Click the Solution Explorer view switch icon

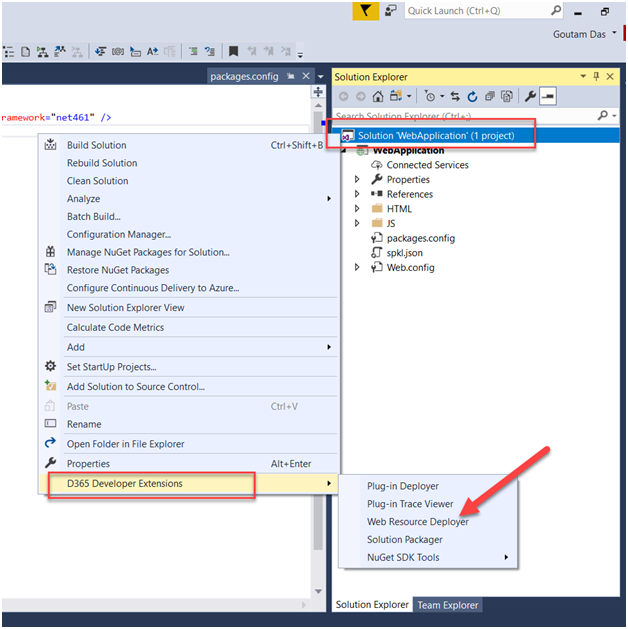click(396, 96)
